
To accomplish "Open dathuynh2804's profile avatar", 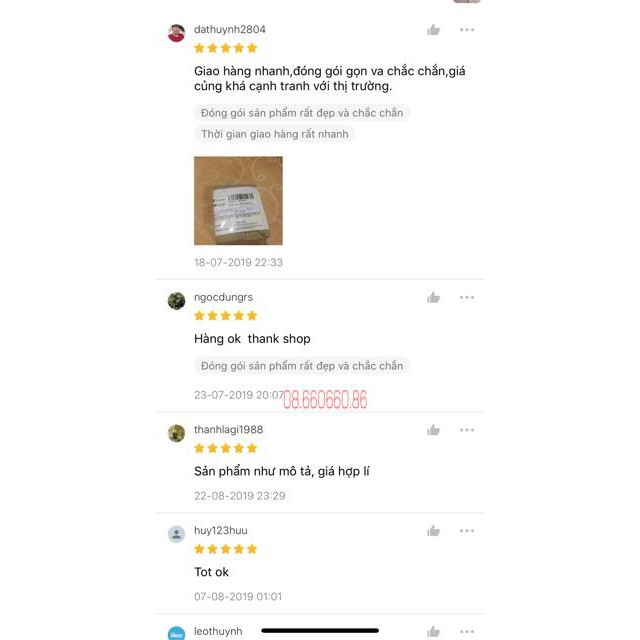I will tap(176, 33).
